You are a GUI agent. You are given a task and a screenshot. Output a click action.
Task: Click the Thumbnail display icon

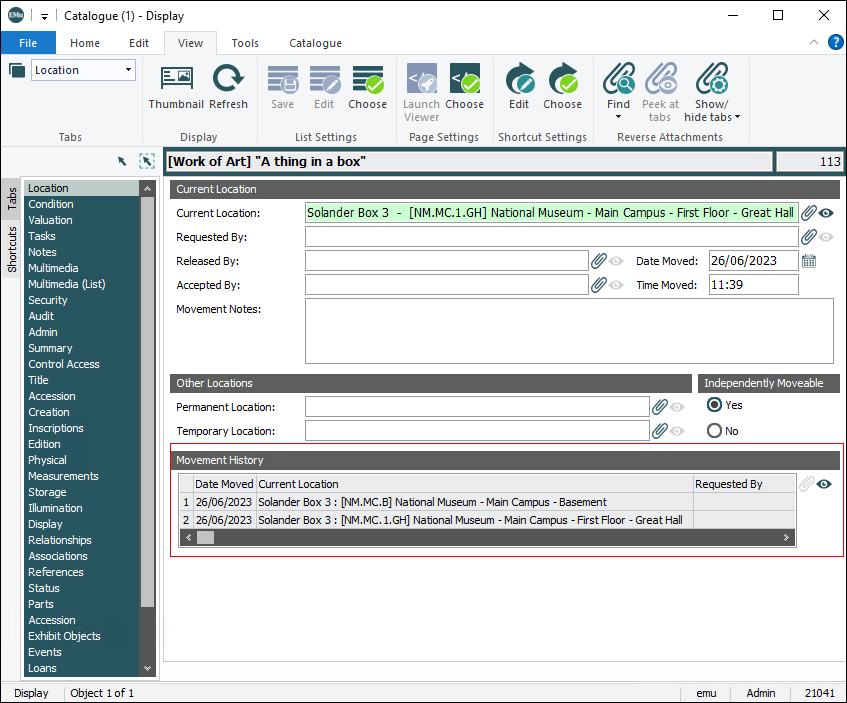[x=176, y=80]
